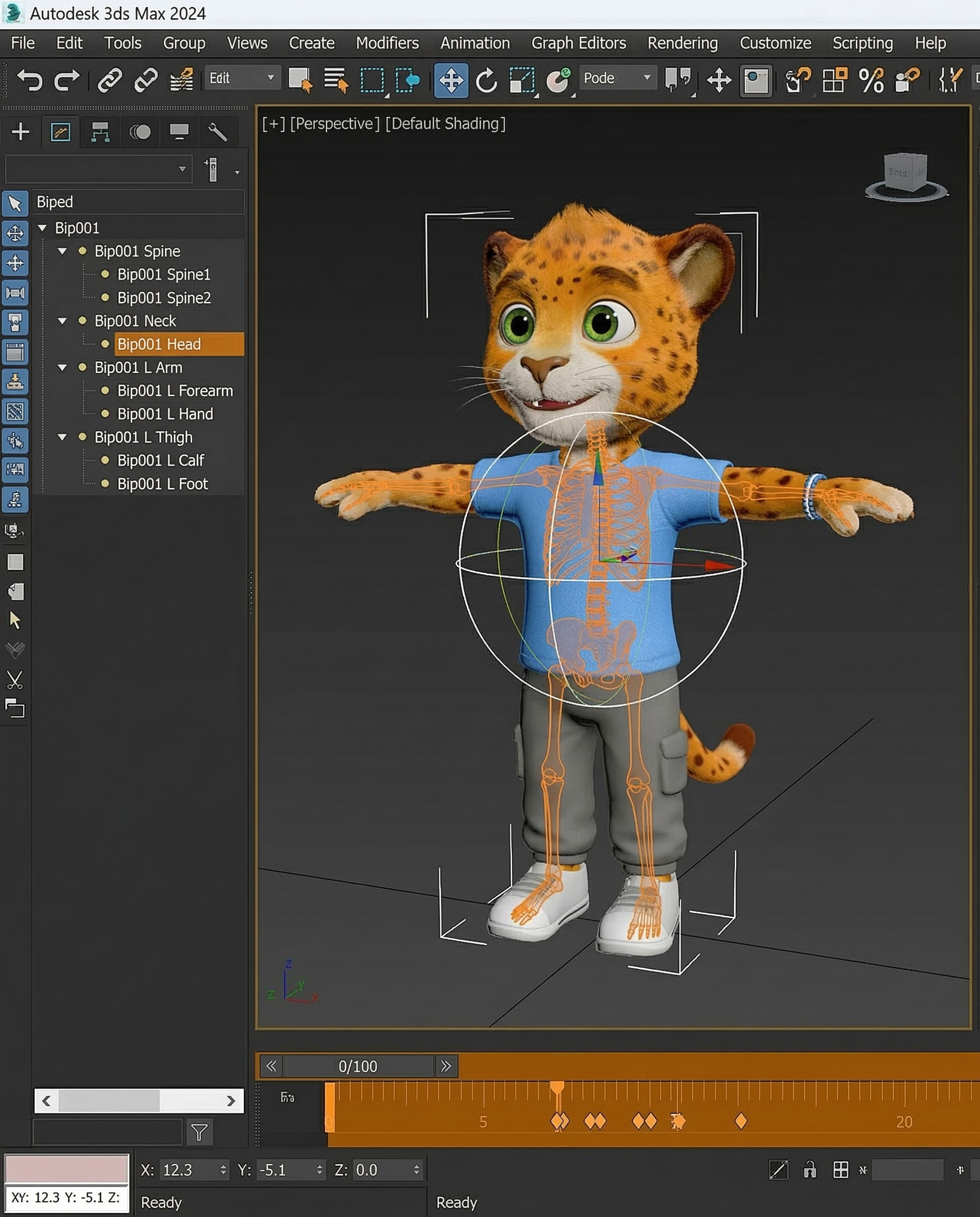This screenshot has width=980, height=1217.
Task: Click the Percent Snap toggle icon
Action: pos(871,80)
